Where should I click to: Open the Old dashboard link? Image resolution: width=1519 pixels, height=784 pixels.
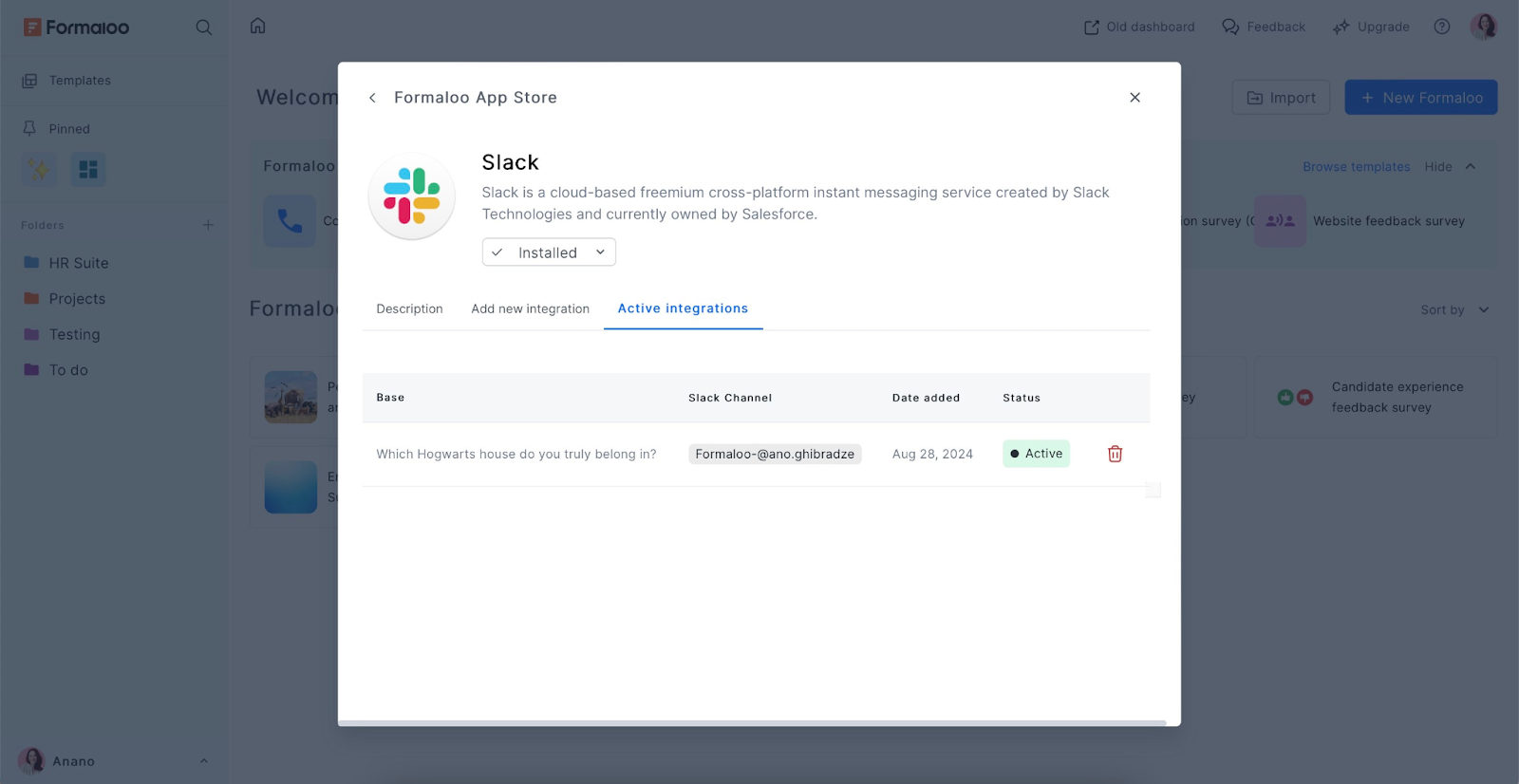point(1139,27)
